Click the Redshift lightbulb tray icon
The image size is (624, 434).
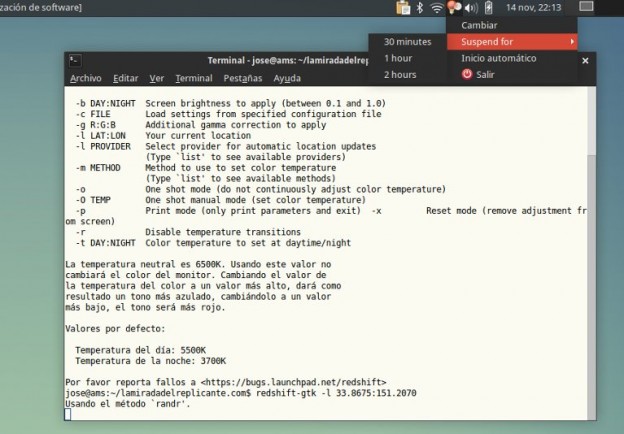point(454,8)
